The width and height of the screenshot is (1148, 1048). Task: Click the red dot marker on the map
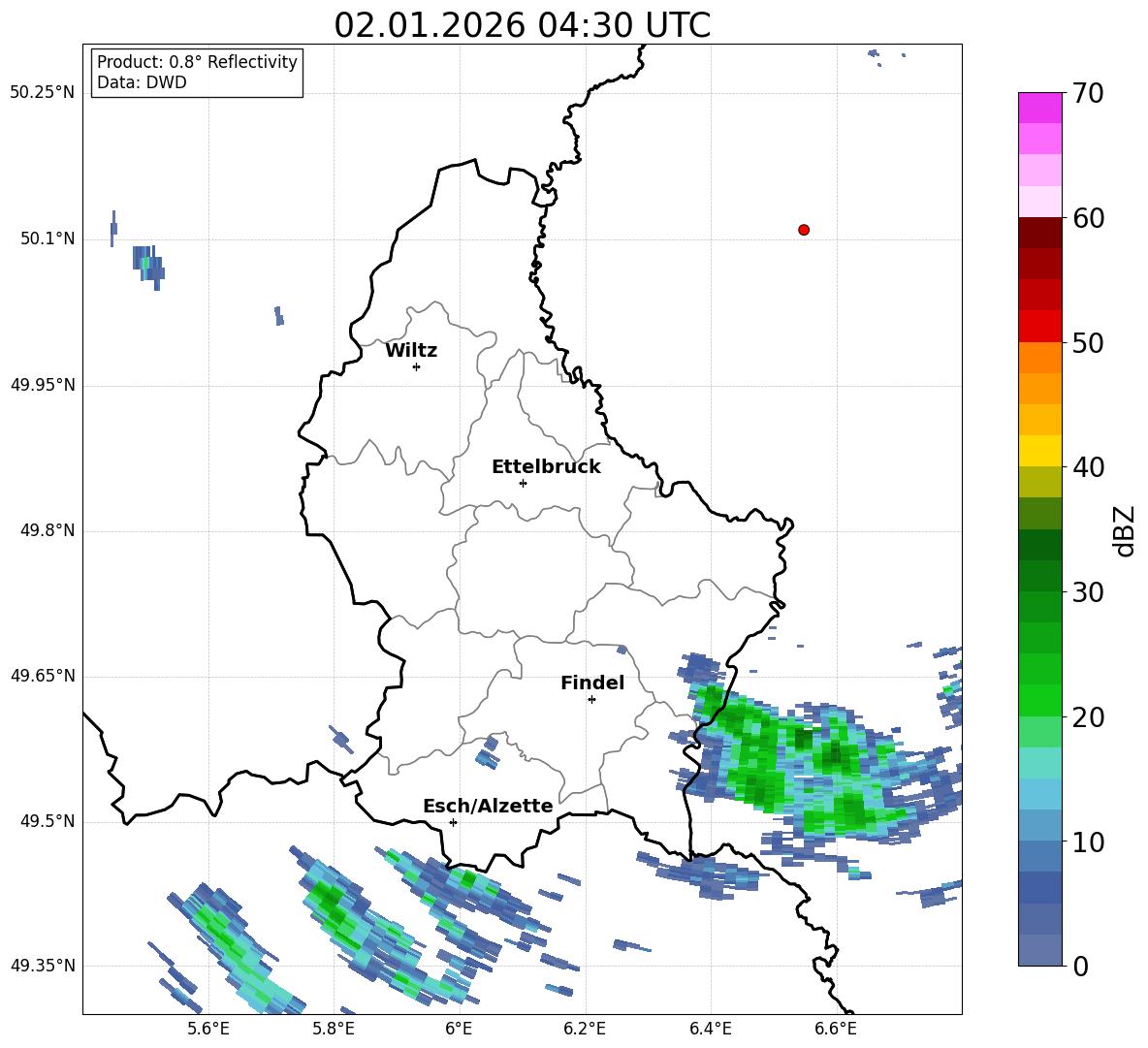click(x=804, y=230)
